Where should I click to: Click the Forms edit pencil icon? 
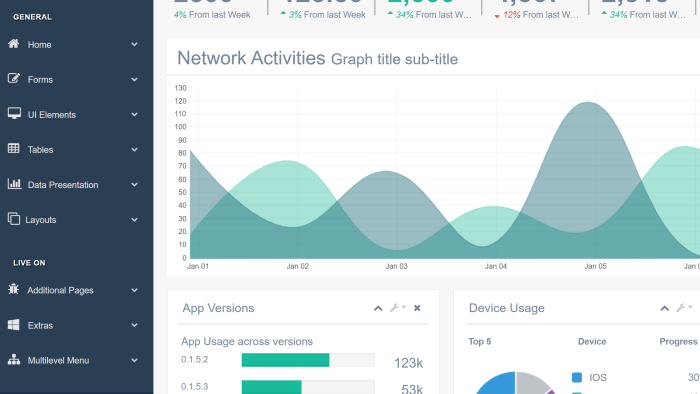(x=14, y=79)
